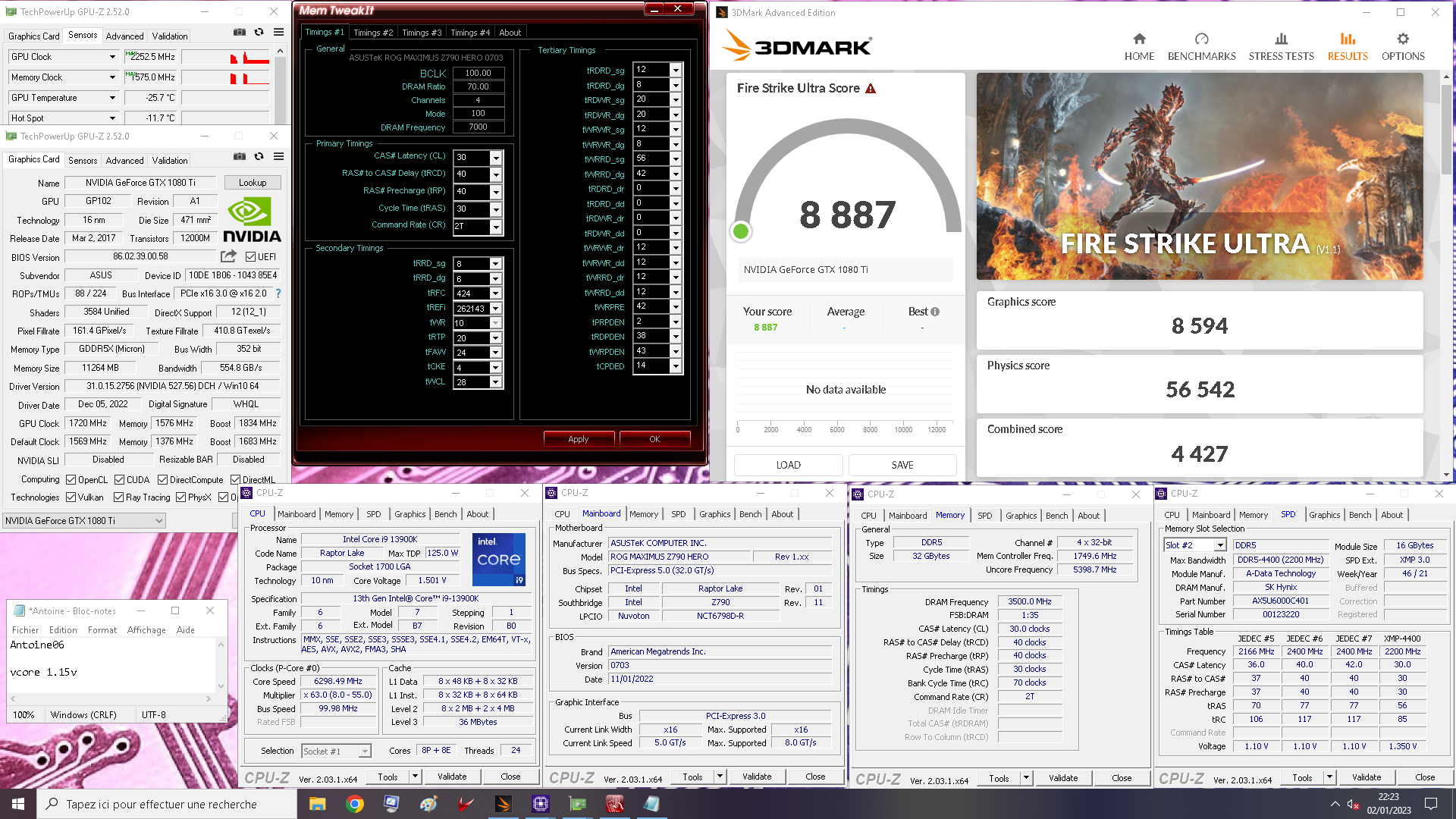Open tREFI dropdown in MemTweakIt

tap(496, 309)
